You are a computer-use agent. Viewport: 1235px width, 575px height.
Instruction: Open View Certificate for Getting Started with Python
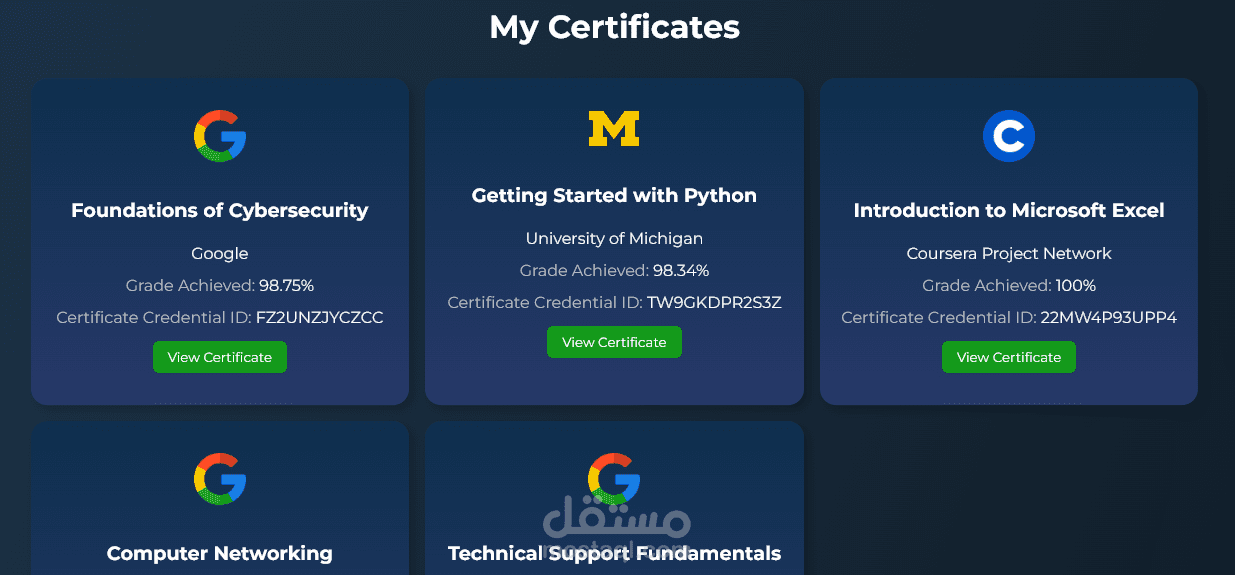[x=614, y=342]
